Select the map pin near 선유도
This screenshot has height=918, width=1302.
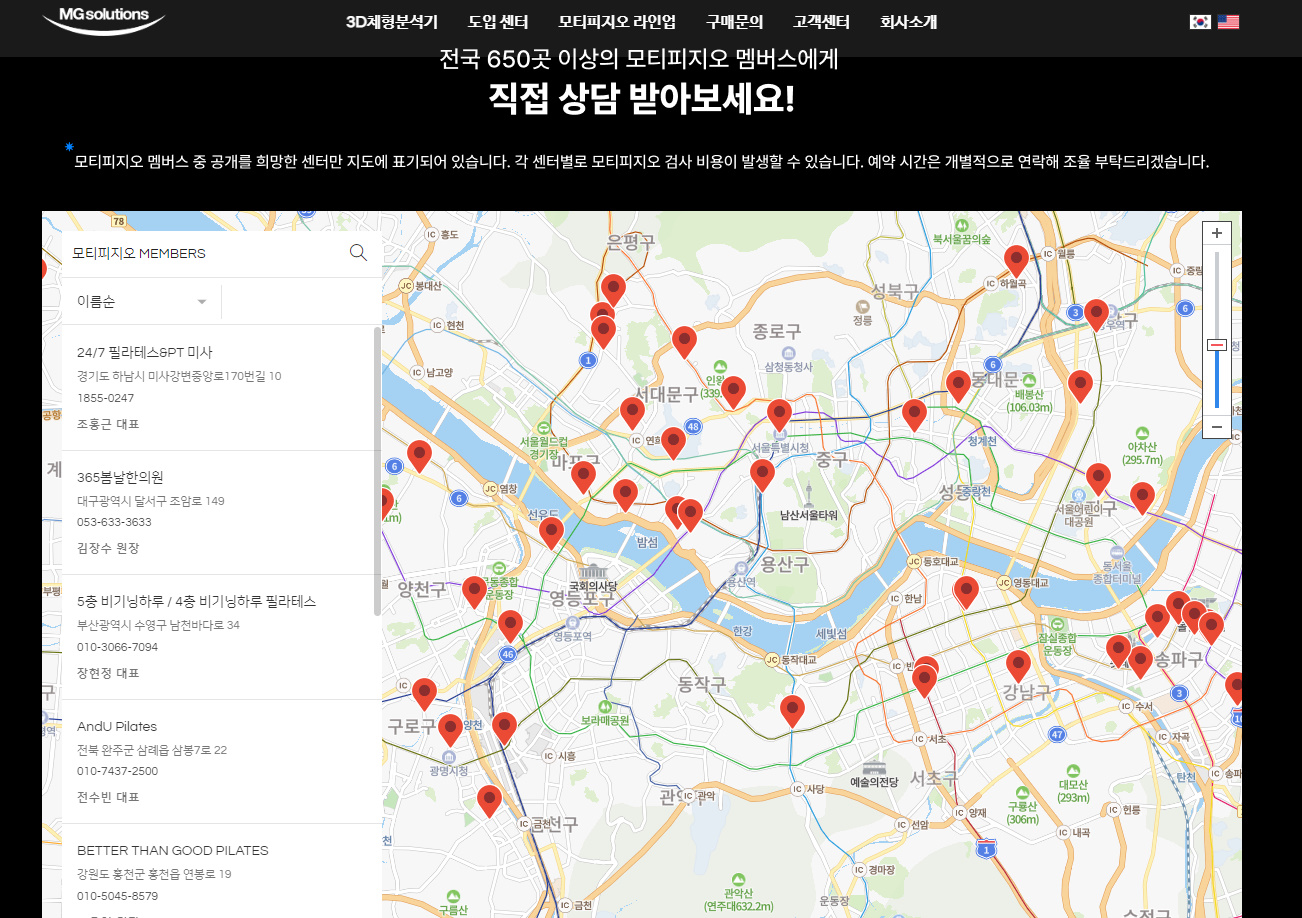point(550,533)
